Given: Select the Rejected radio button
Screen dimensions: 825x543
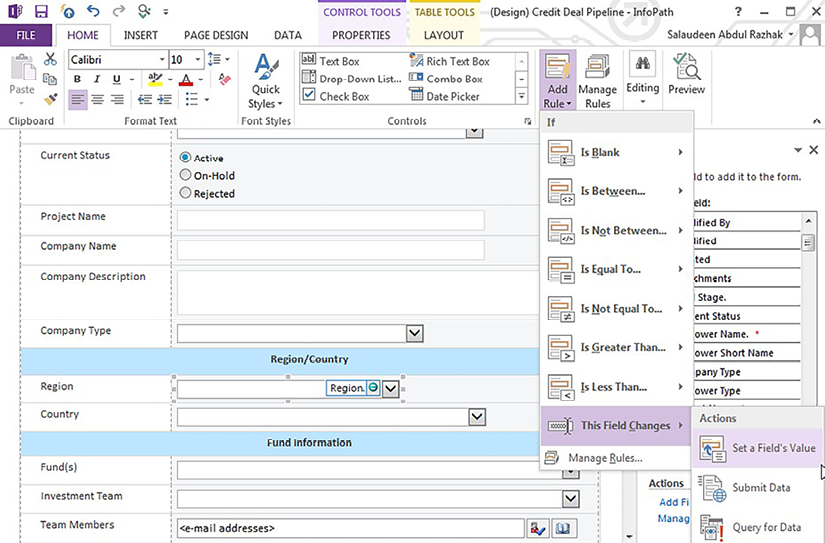Looking at the screenshot, I should click(x=185, y=193).
